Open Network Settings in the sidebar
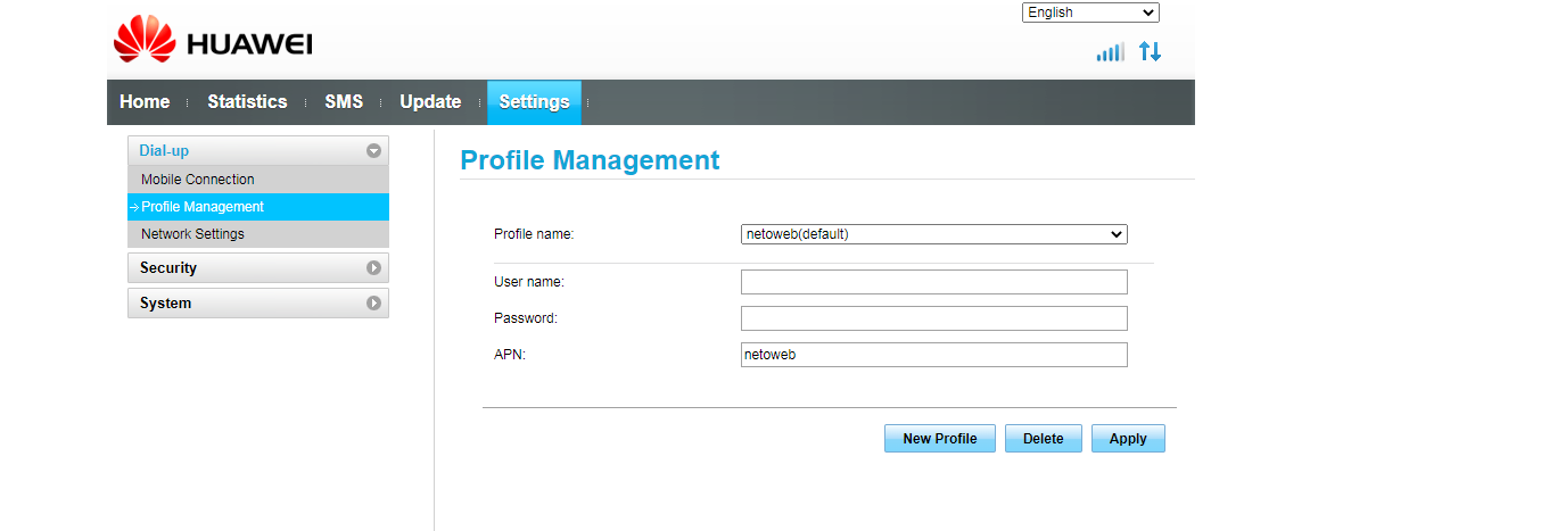The image size is (1557, 531). coord(192,234)
